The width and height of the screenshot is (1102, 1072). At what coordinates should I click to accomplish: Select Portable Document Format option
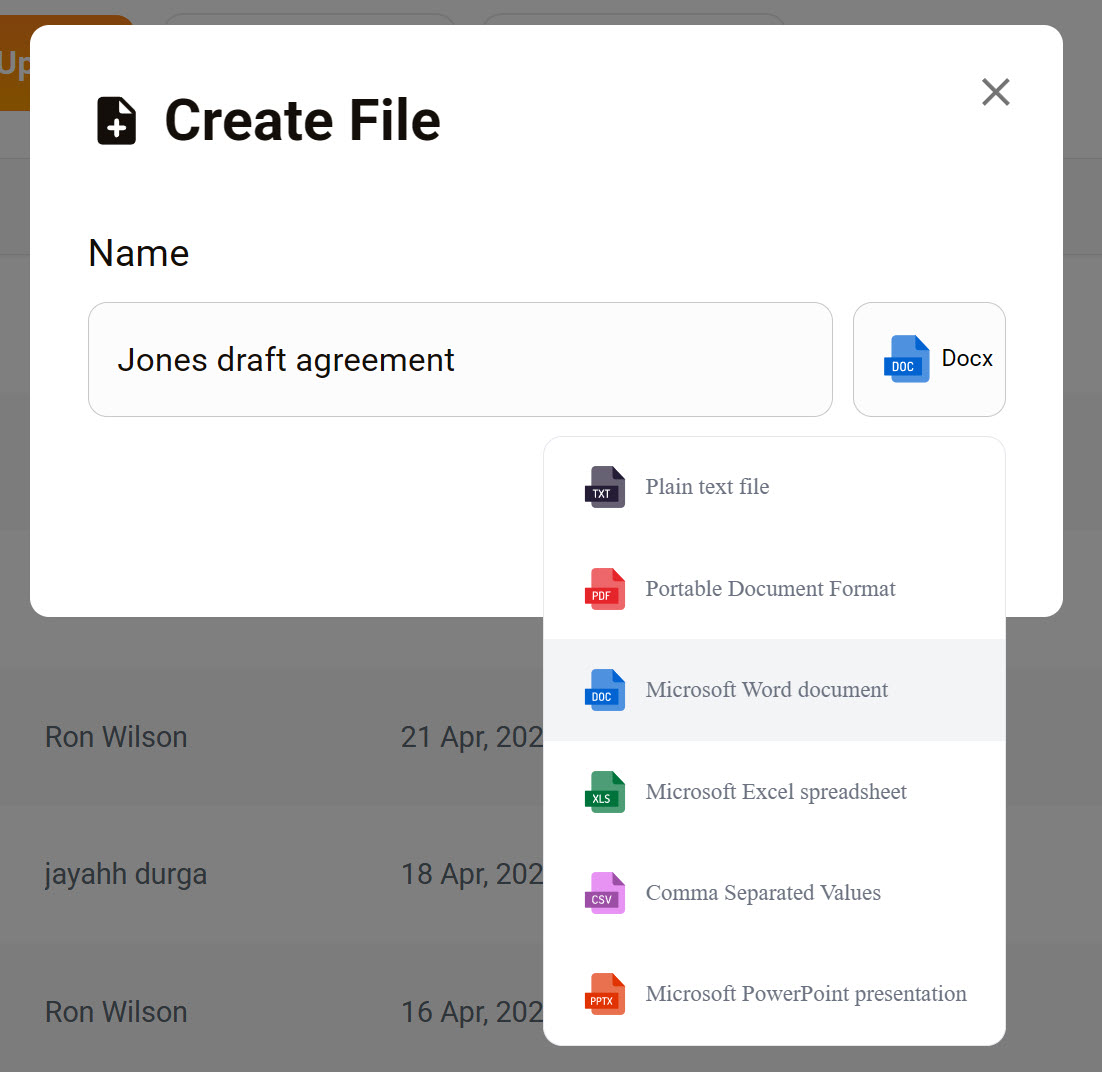pyautogui.click(x=774, y=588)
